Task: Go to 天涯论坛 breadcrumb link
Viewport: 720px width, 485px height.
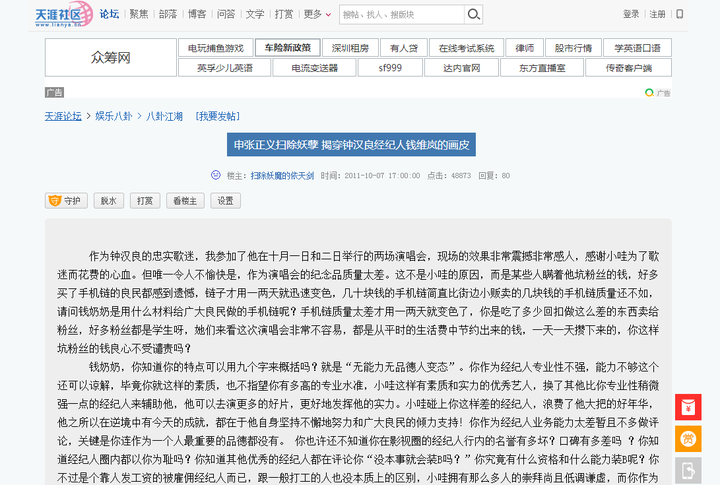Action: 63,116
